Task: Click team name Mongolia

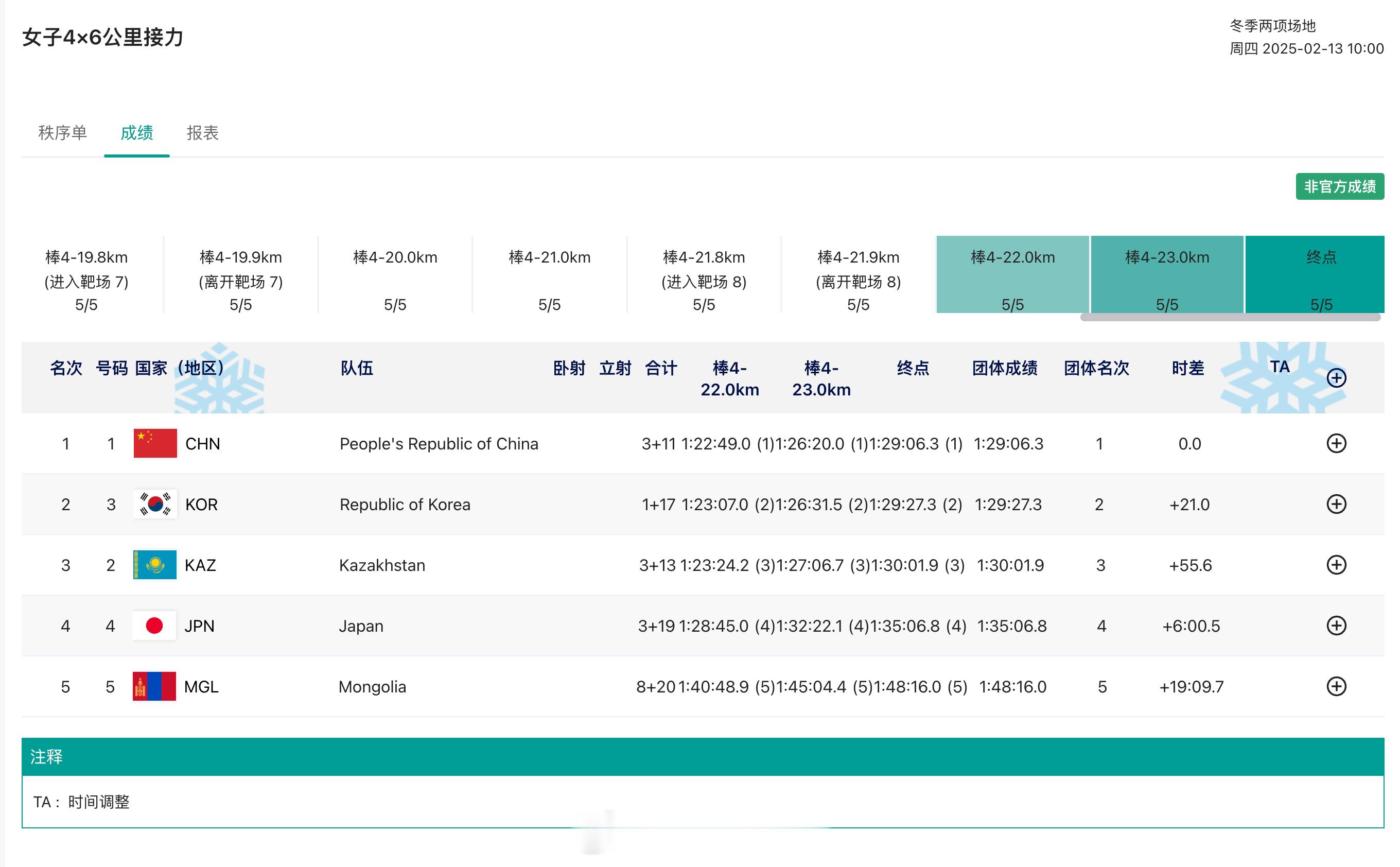Action: [372, 687]
